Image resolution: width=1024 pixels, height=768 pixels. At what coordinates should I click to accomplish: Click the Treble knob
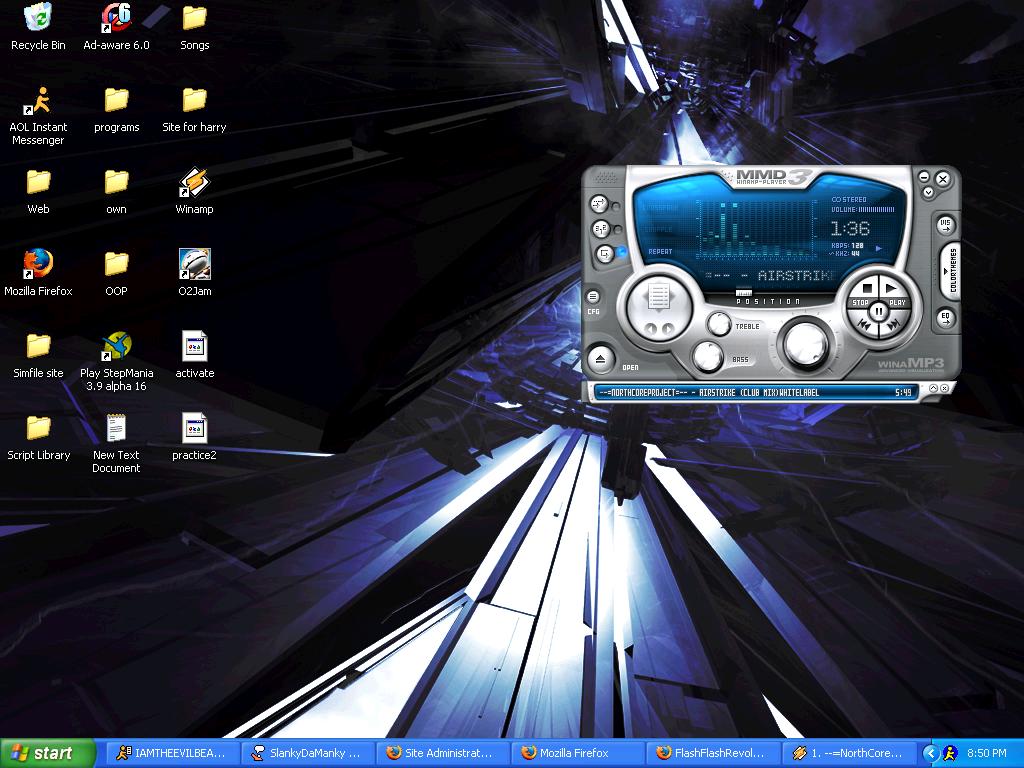pyautogui.click(x=719, y=324)
